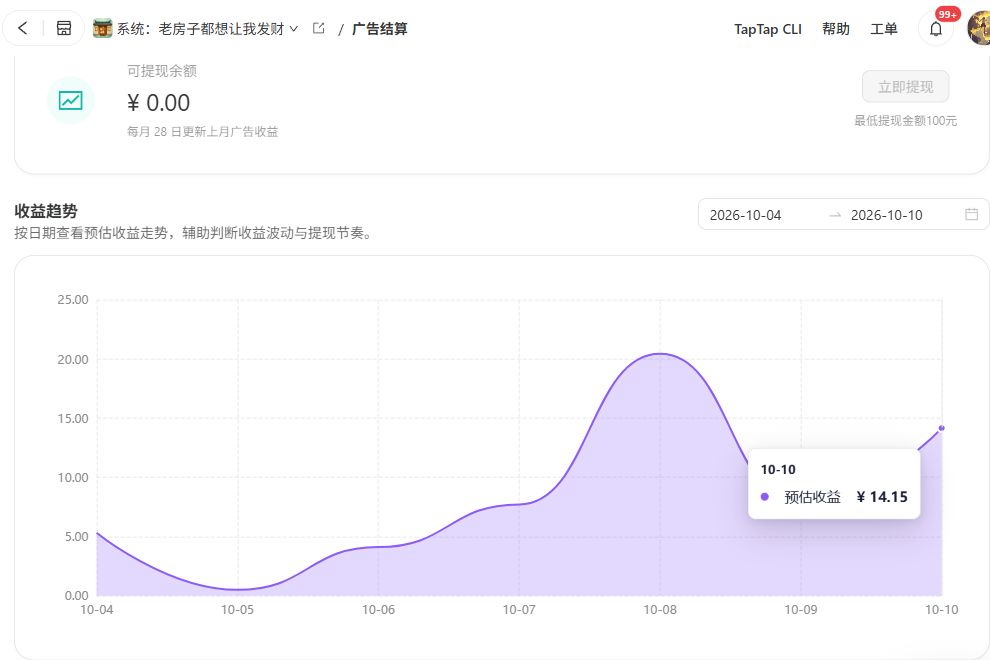Click the back arrow icon
Screen dimensions: 990x660
coord(23,28)
